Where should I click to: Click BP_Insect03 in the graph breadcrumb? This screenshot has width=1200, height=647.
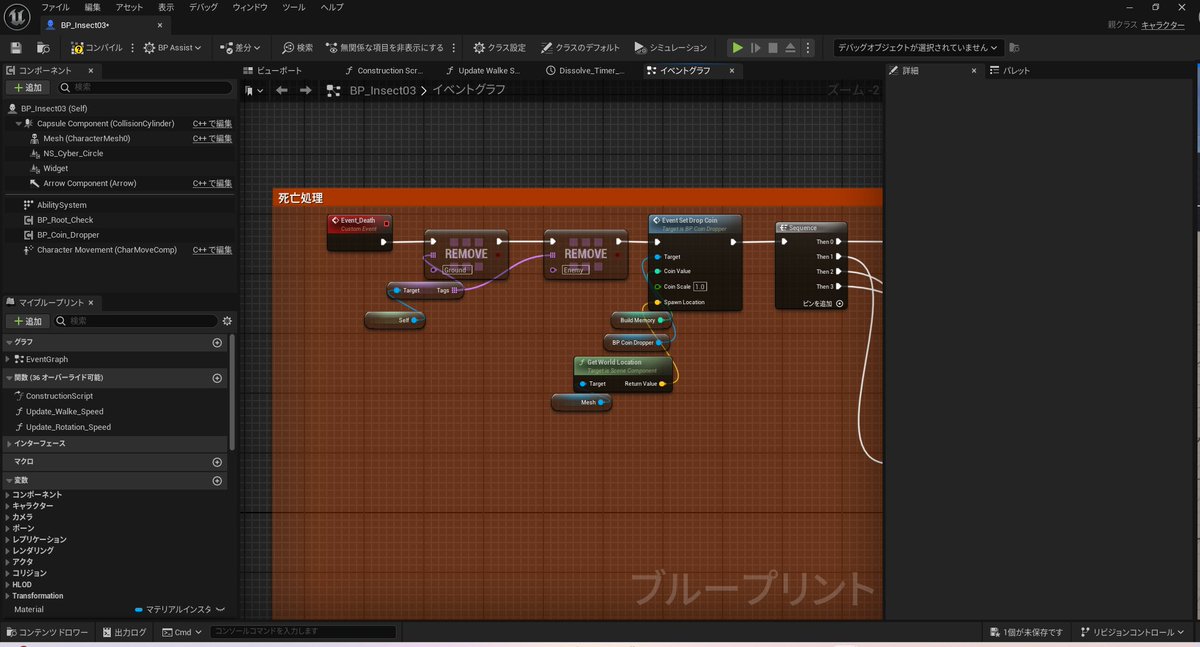[382, 90]
